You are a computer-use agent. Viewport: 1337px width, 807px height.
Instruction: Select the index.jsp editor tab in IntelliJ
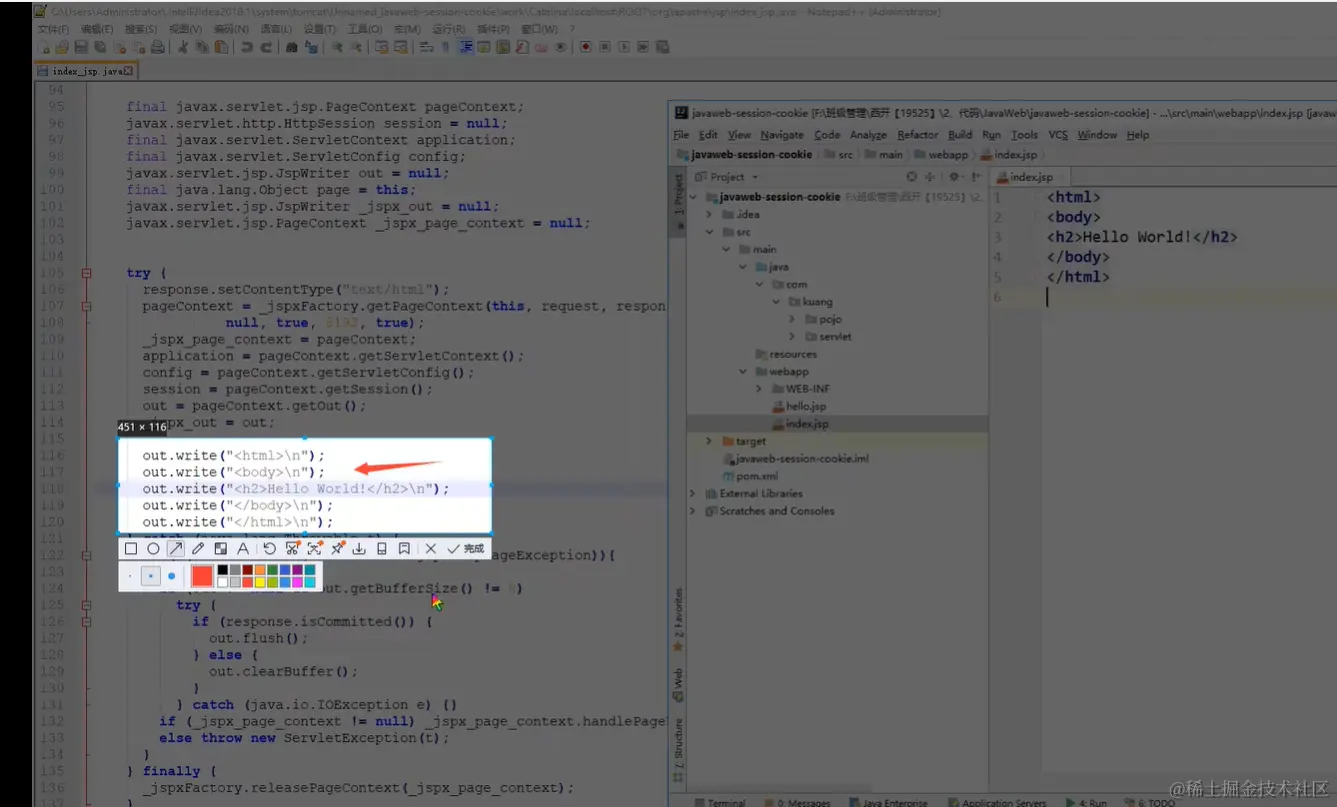[x=1030, y=177]
